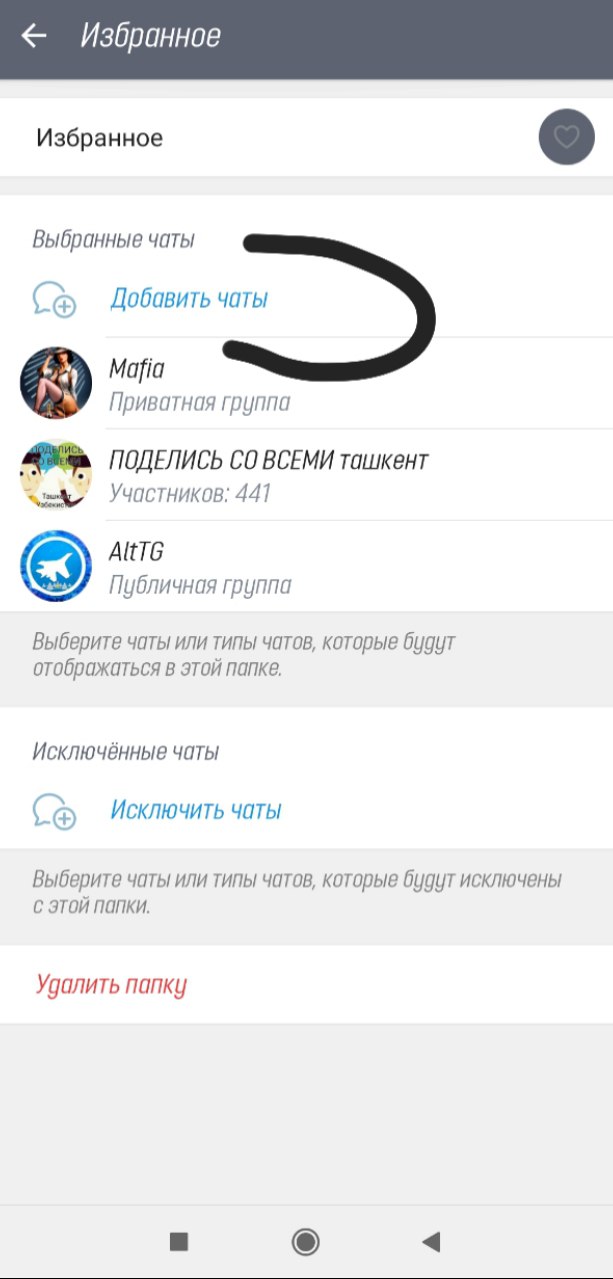This screenshot has height=1279, width=613.
Task: Select the Исключить чаты link
Action: (196, 810)
